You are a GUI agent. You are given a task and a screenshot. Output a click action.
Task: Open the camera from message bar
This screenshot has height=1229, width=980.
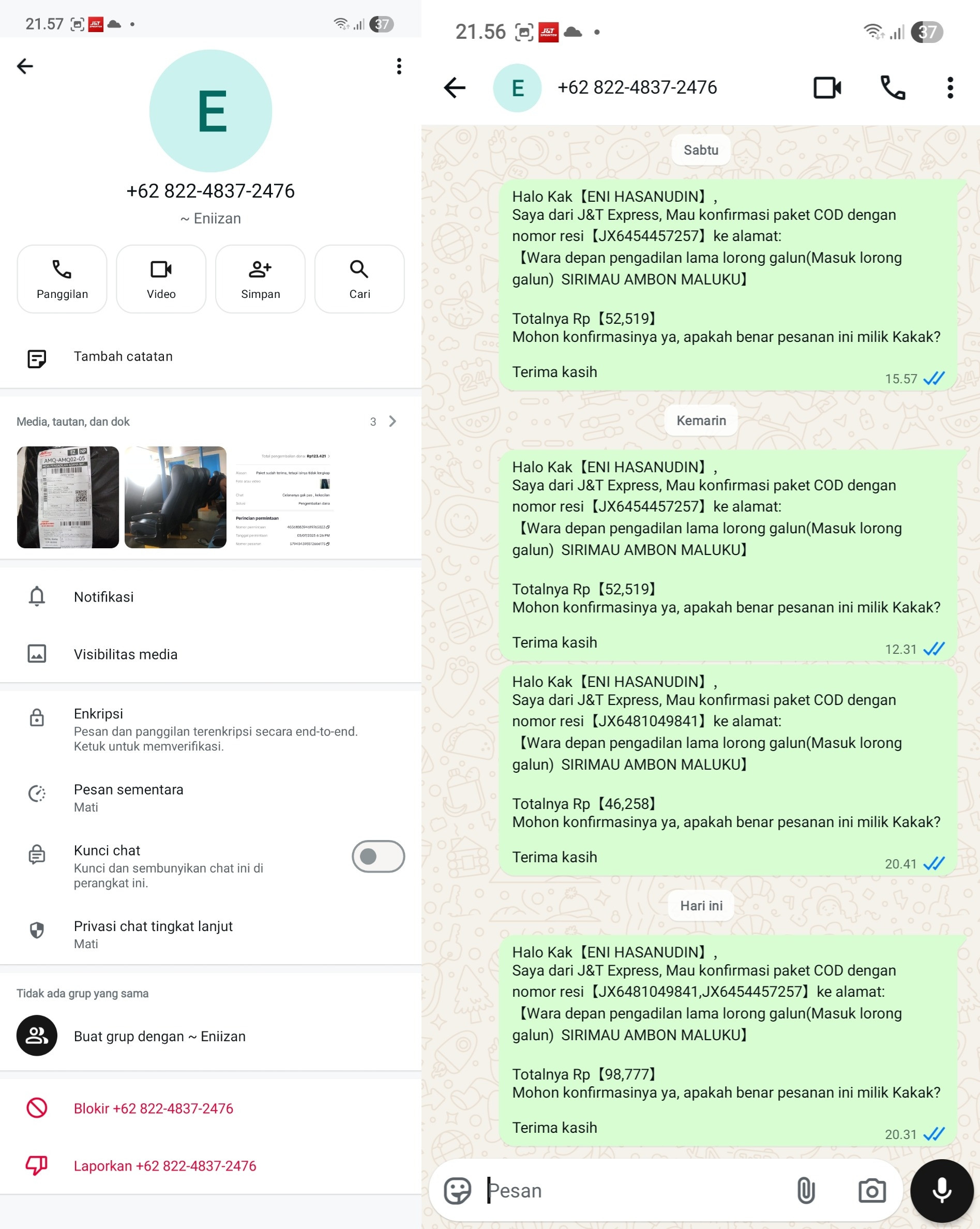(x=872, y=1190)
